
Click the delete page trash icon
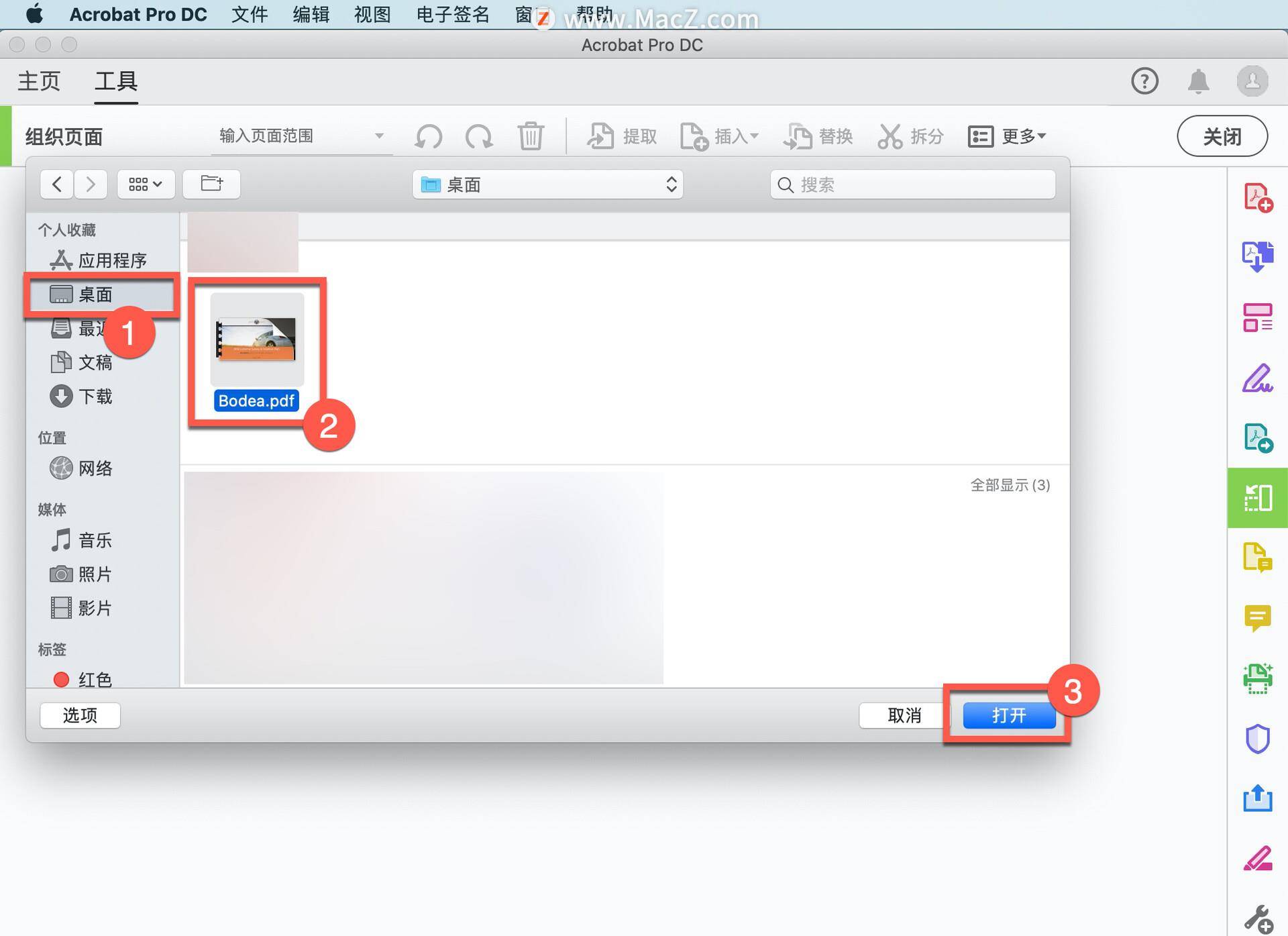coord(531,136)
